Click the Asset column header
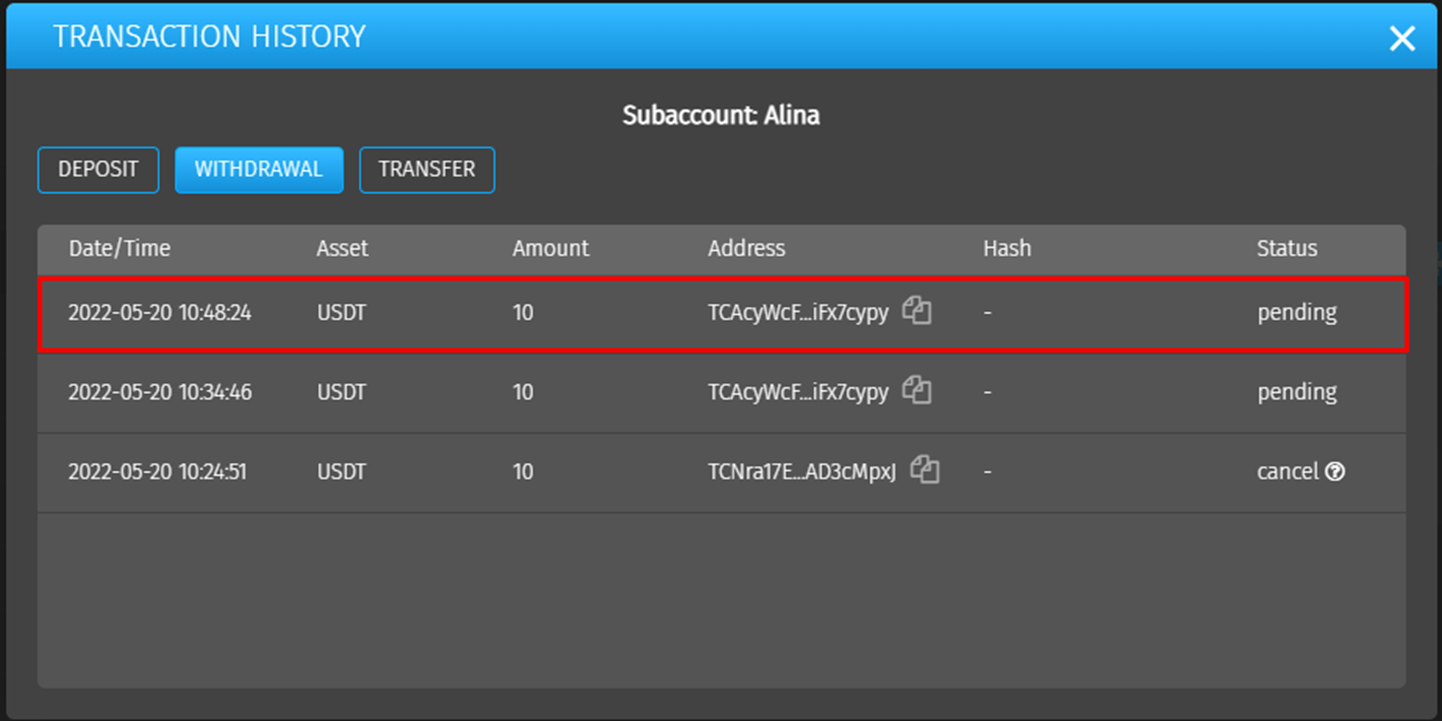This screenshot has height=721, width=1442. tap(342, 248)
